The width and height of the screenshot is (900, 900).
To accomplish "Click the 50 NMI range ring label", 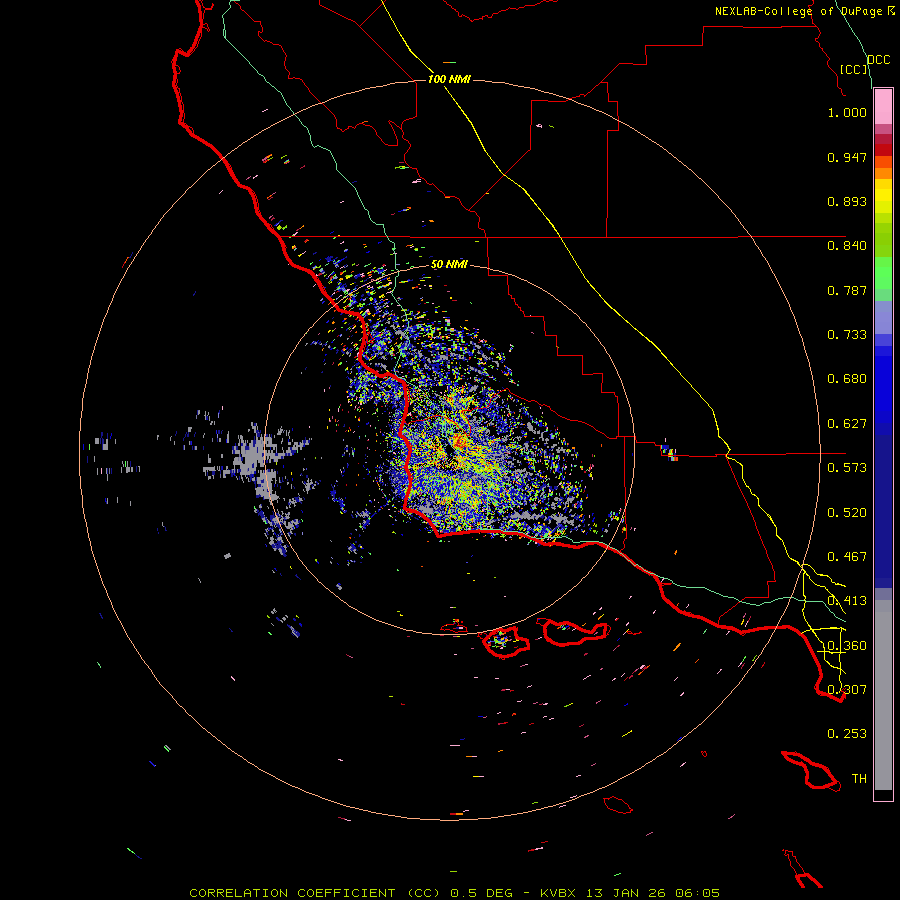I will (449, 265).
